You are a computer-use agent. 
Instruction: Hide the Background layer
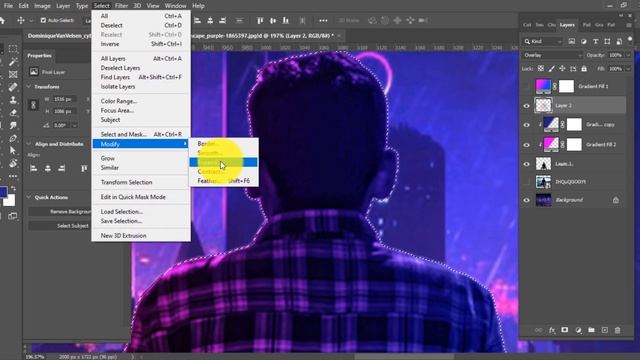(x=527, y=200)
